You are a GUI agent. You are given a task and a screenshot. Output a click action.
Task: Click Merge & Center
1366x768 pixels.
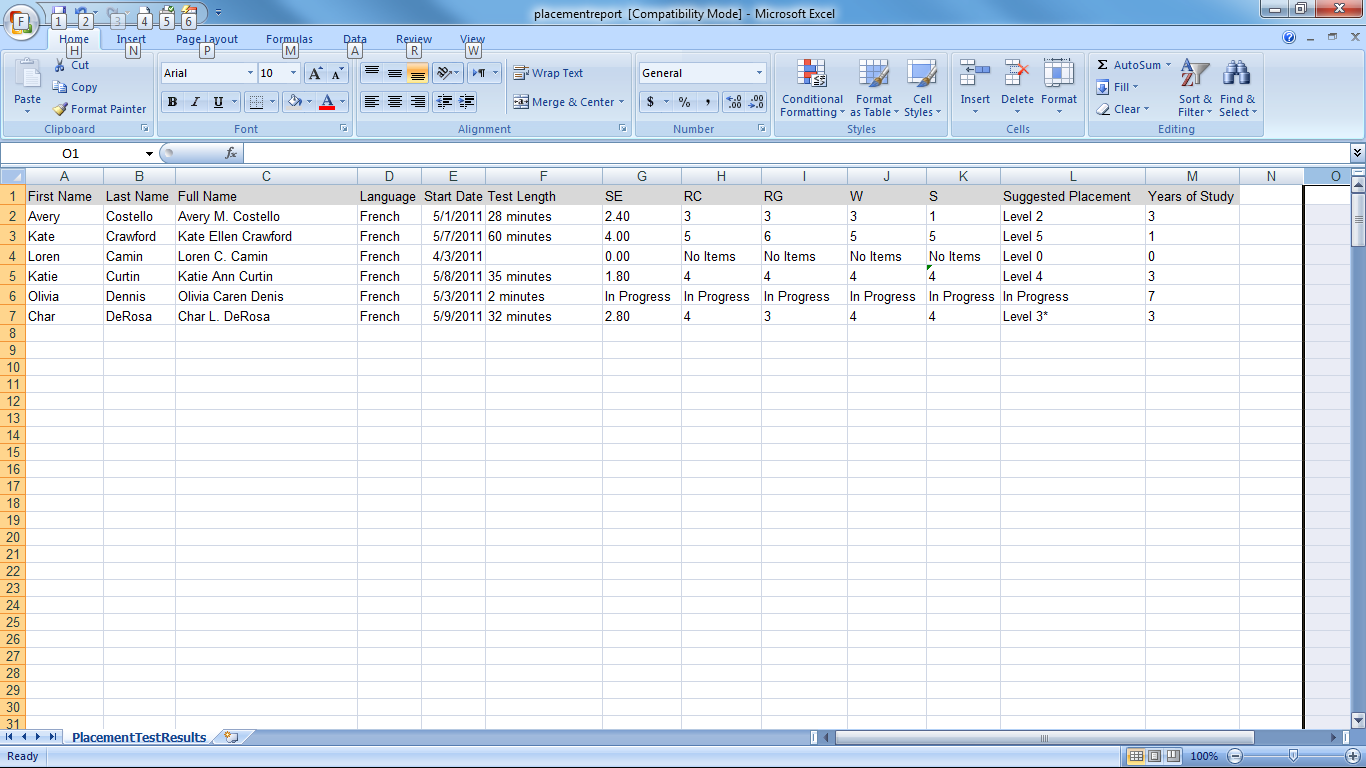[563, 102]
